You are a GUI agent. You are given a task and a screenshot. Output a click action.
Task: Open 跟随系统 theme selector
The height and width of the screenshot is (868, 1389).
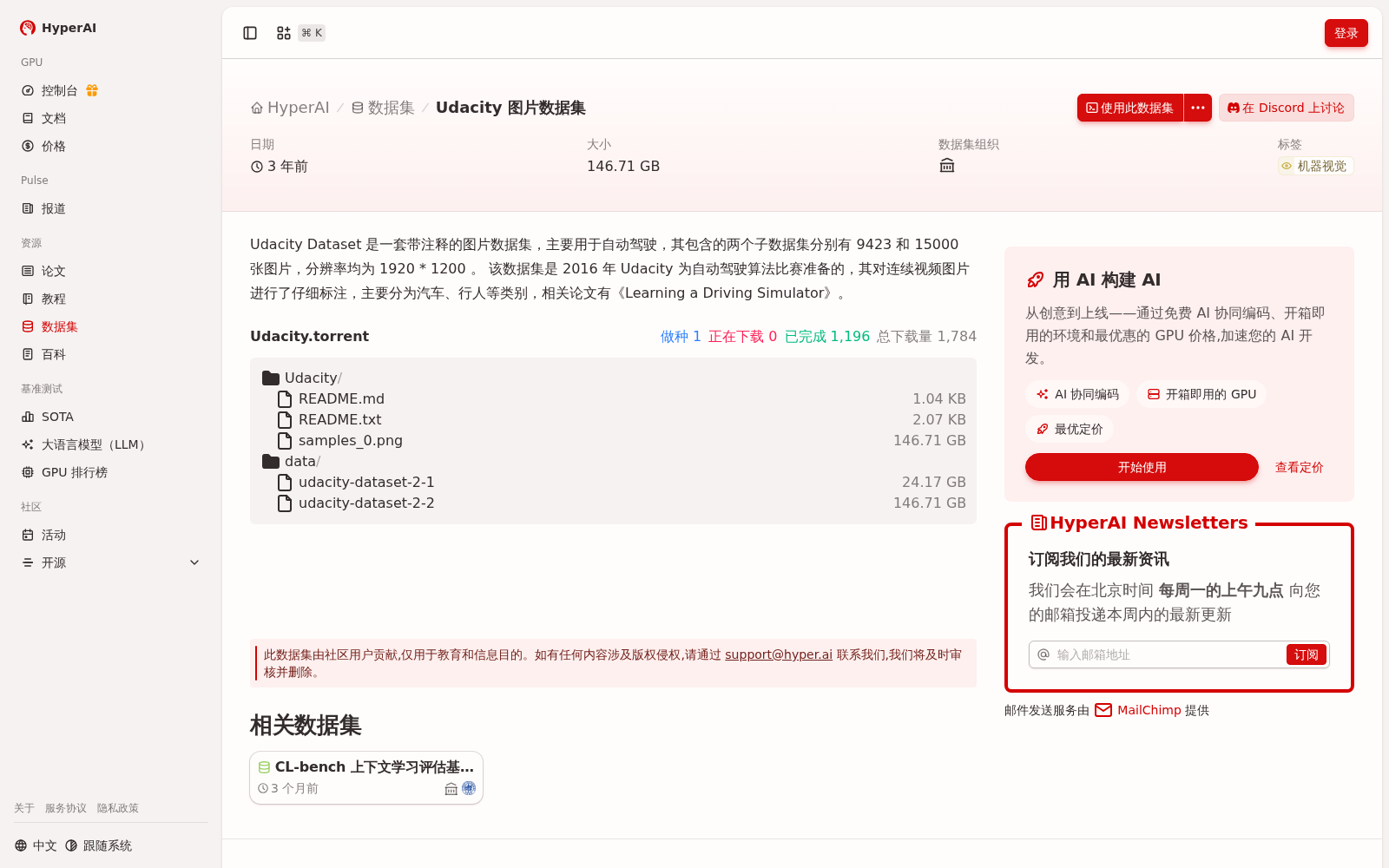(x=98, y=845)
